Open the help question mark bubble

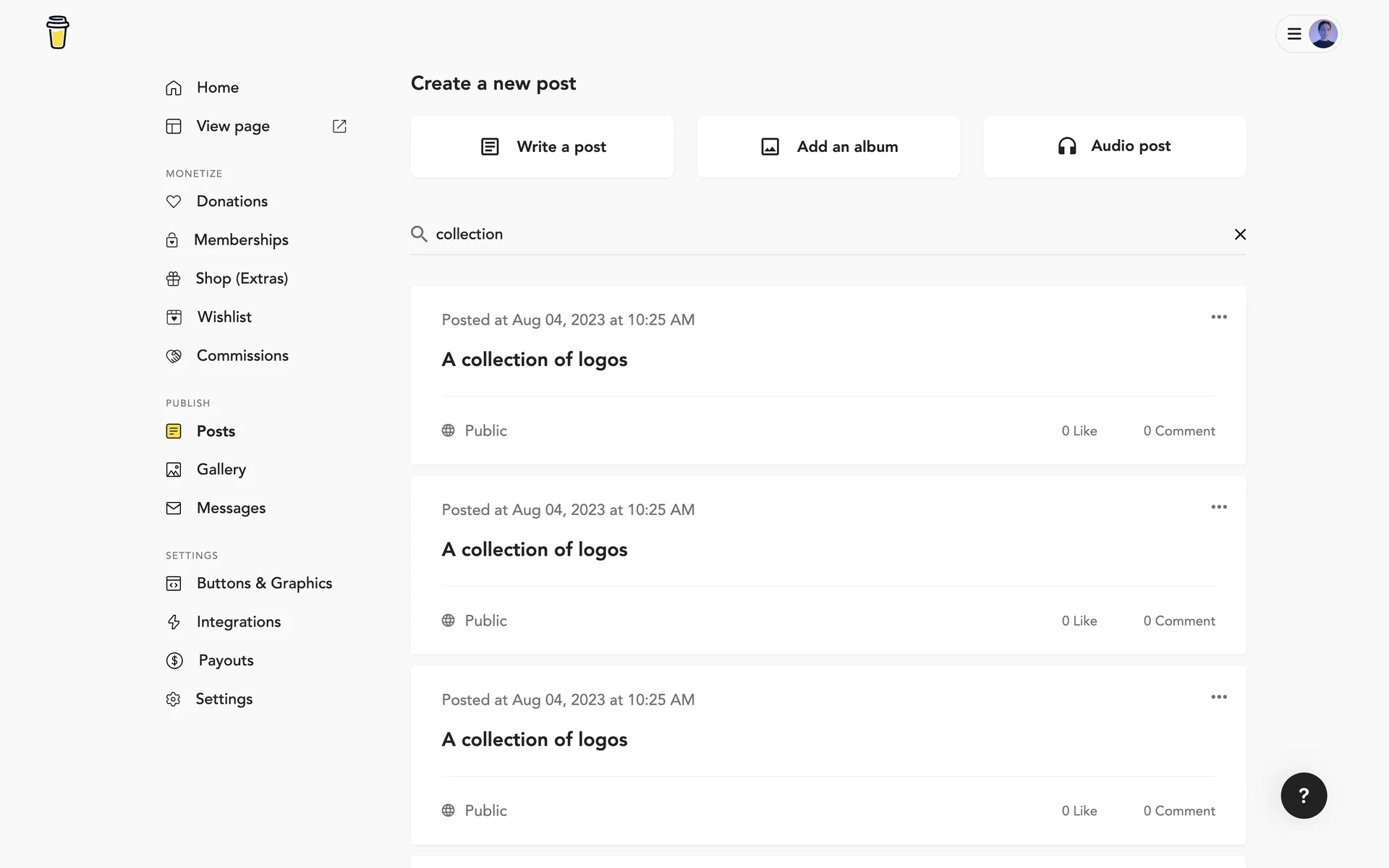click(1304, 796)
